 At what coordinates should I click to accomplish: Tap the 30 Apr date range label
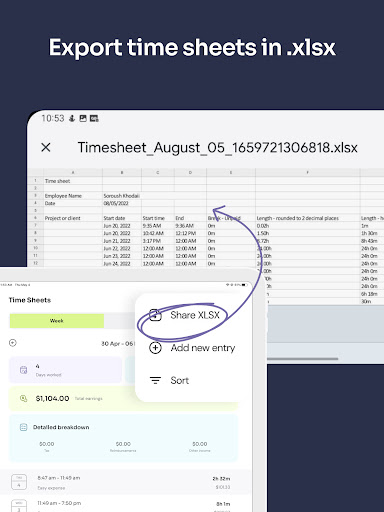tap(117, 343)
